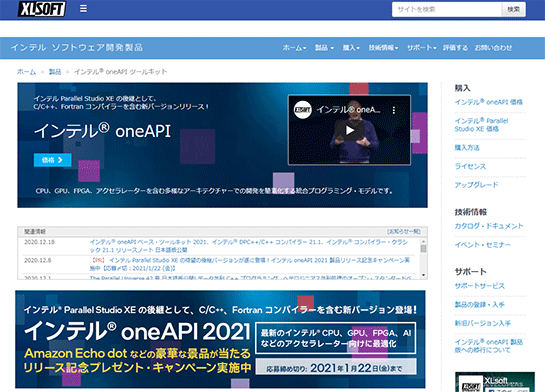Click news list scrollbar down arrow
Screen dimensions: 545x392
[x=423, y=275]
